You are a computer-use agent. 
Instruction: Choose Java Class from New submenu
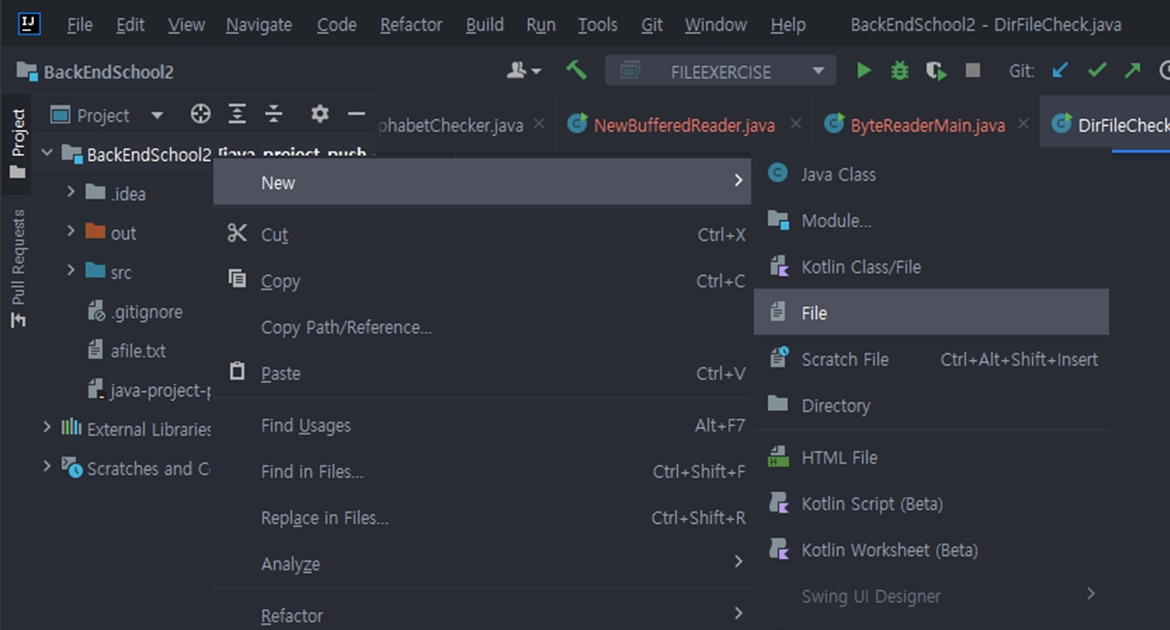(x=838, y=174)
